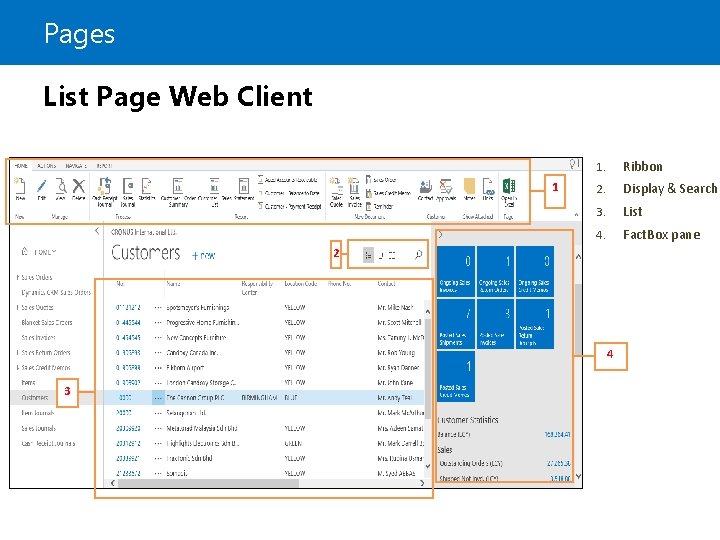Collapse the FactBox pane chevron
Viewport: 720px width, 540px height.
440,235
